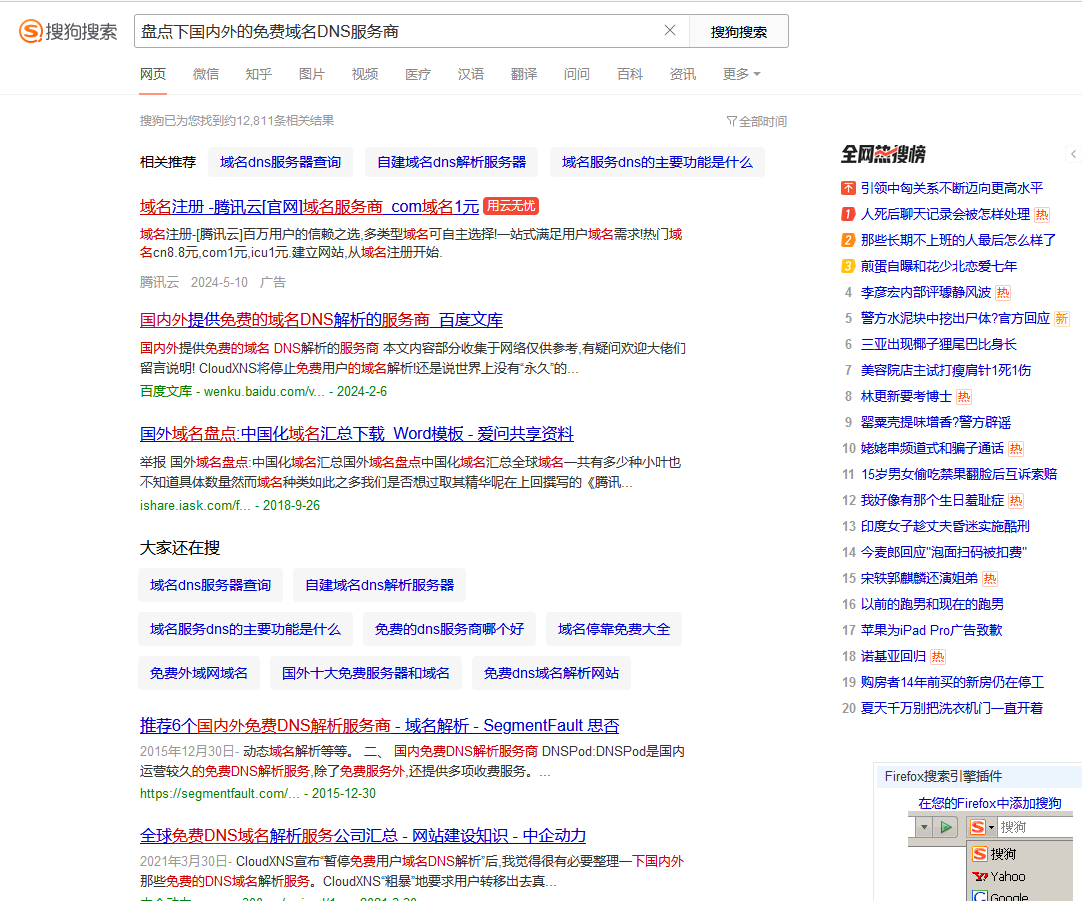Open hot search 李彦宏内部评璩静风波
The height and width of the screenshot is (901, 1082).
[x=925, y=293]
